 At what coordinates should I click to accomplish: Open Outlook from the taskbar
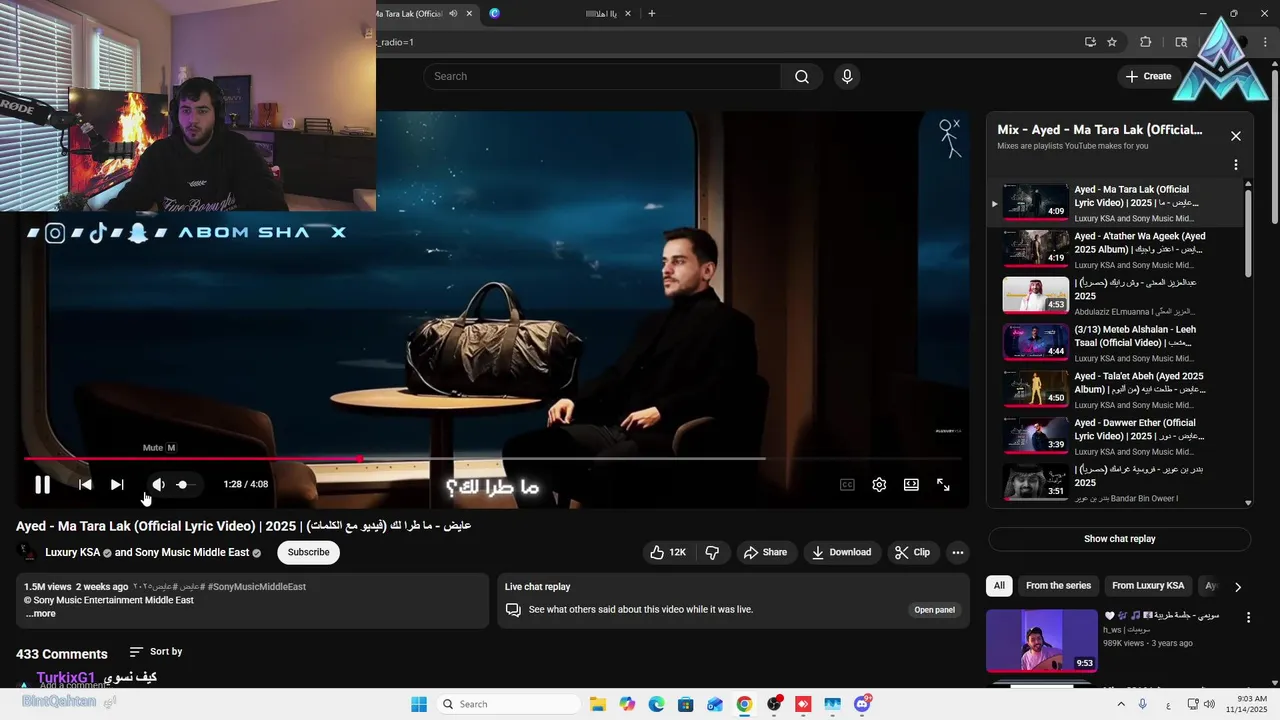coord(715,704)
